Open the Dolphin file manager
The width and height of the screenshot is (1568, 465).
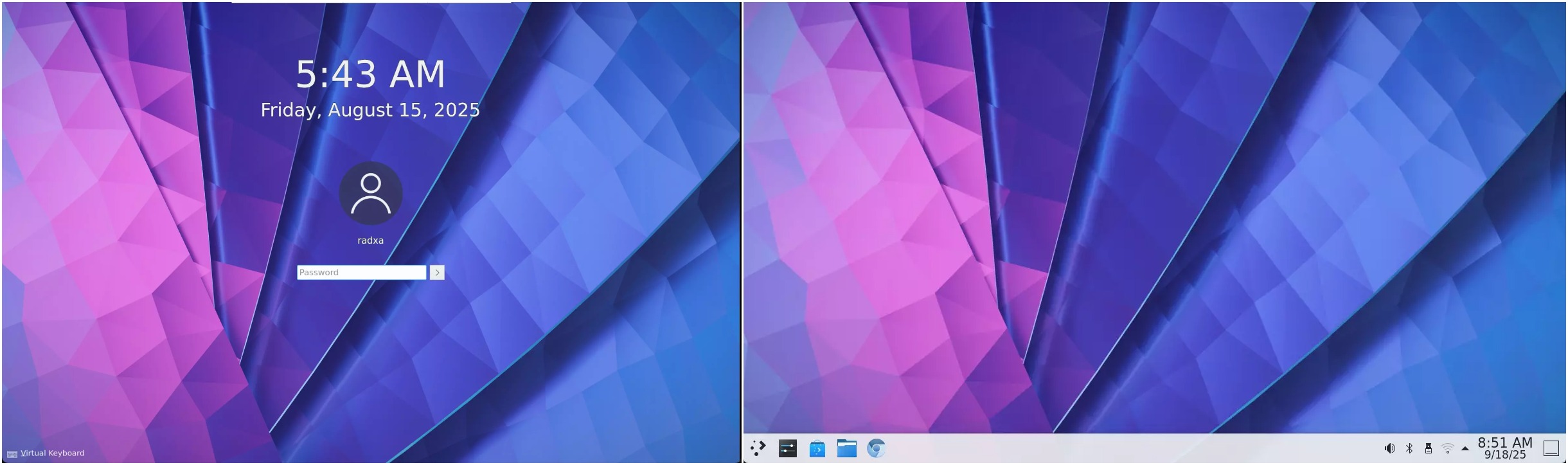click(846, 448)
